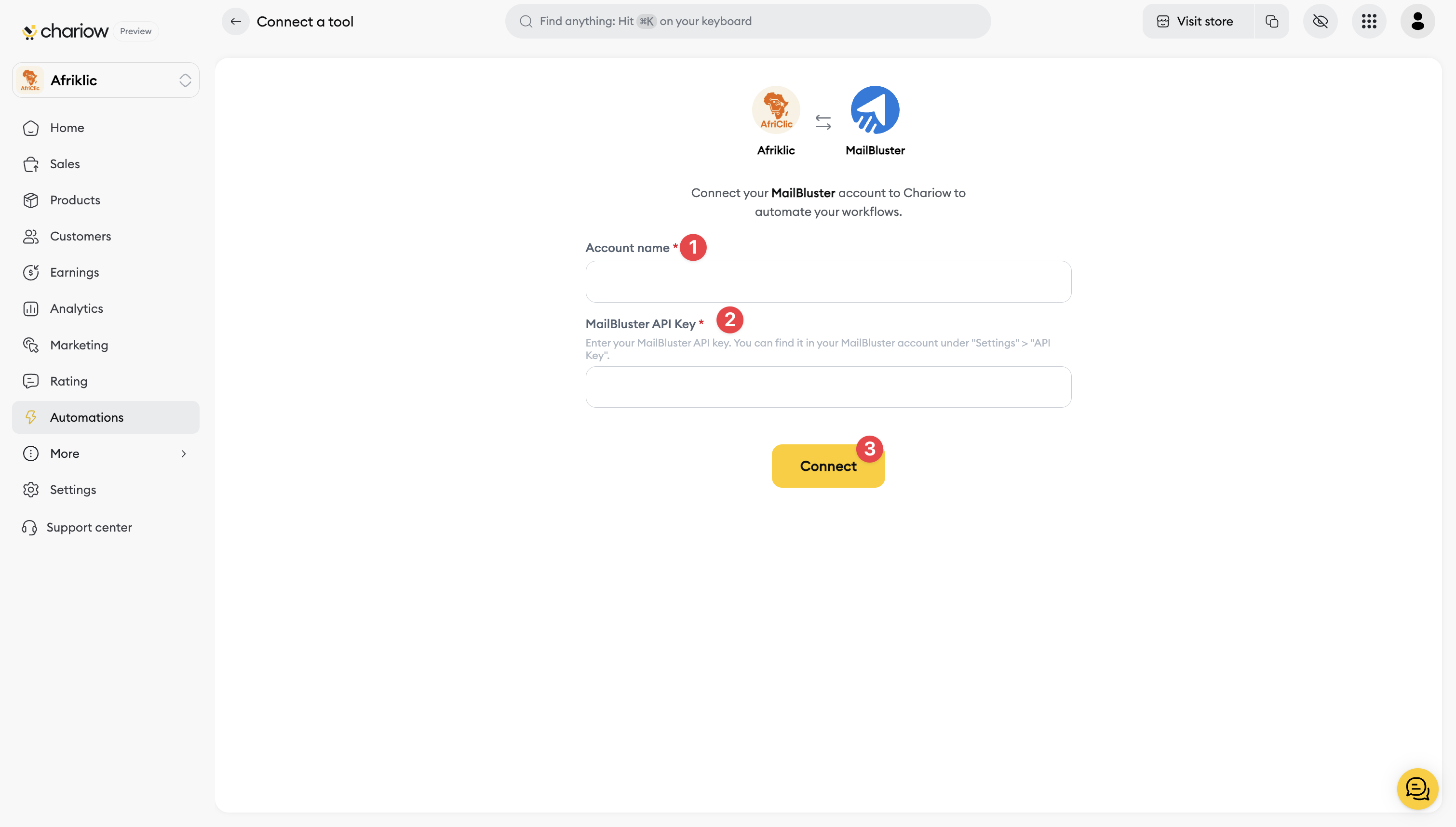
Task: Click the Afriklic store logo
Action: pos(776,110)
